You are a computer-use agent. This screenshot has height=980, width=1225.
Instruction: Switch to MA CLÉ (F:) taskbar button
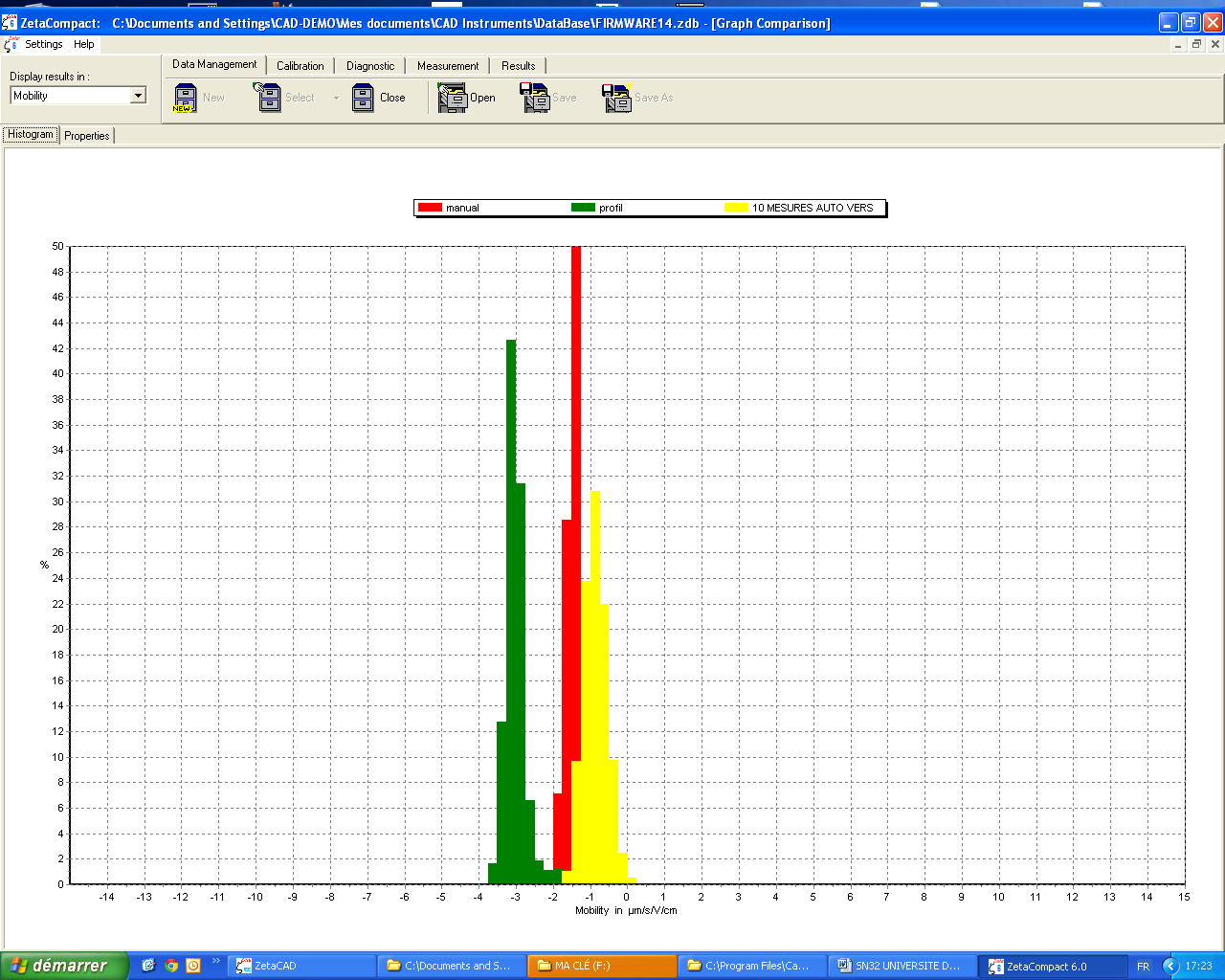tap(601, 967)
